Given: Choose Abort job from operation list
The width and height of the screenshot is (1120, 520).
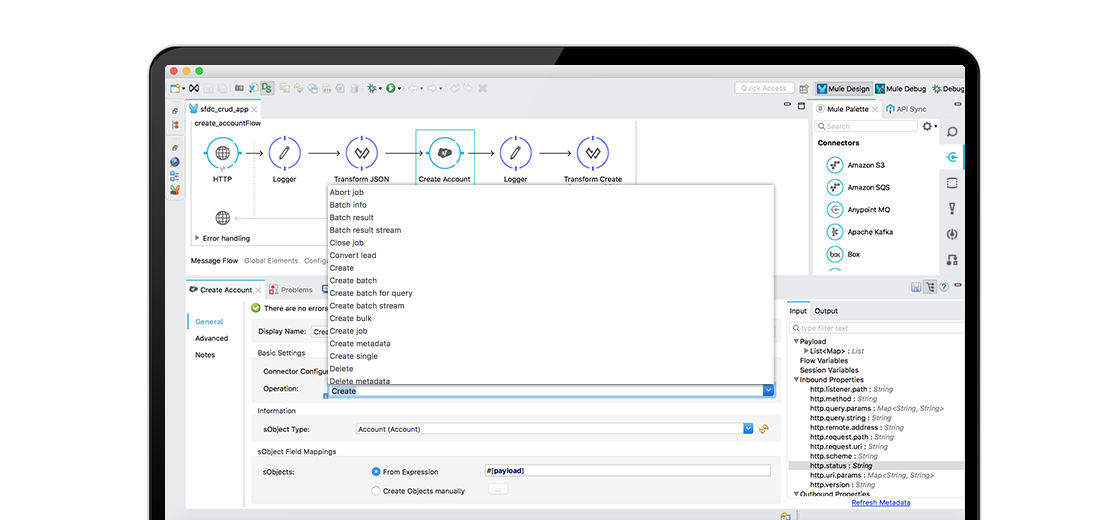Looking at the screenshot, I should pyautogui.click(x=346, y=192).
